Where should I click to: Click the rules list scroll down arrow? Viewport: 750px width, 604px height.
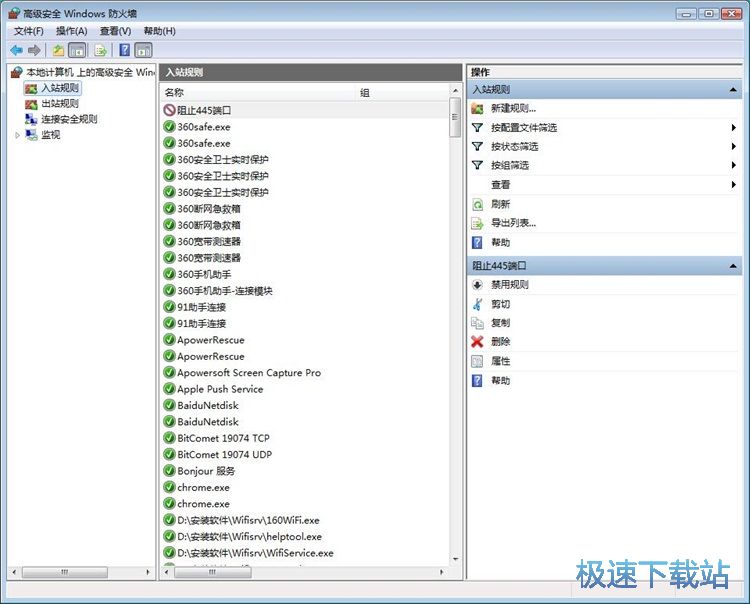[455, 559]
